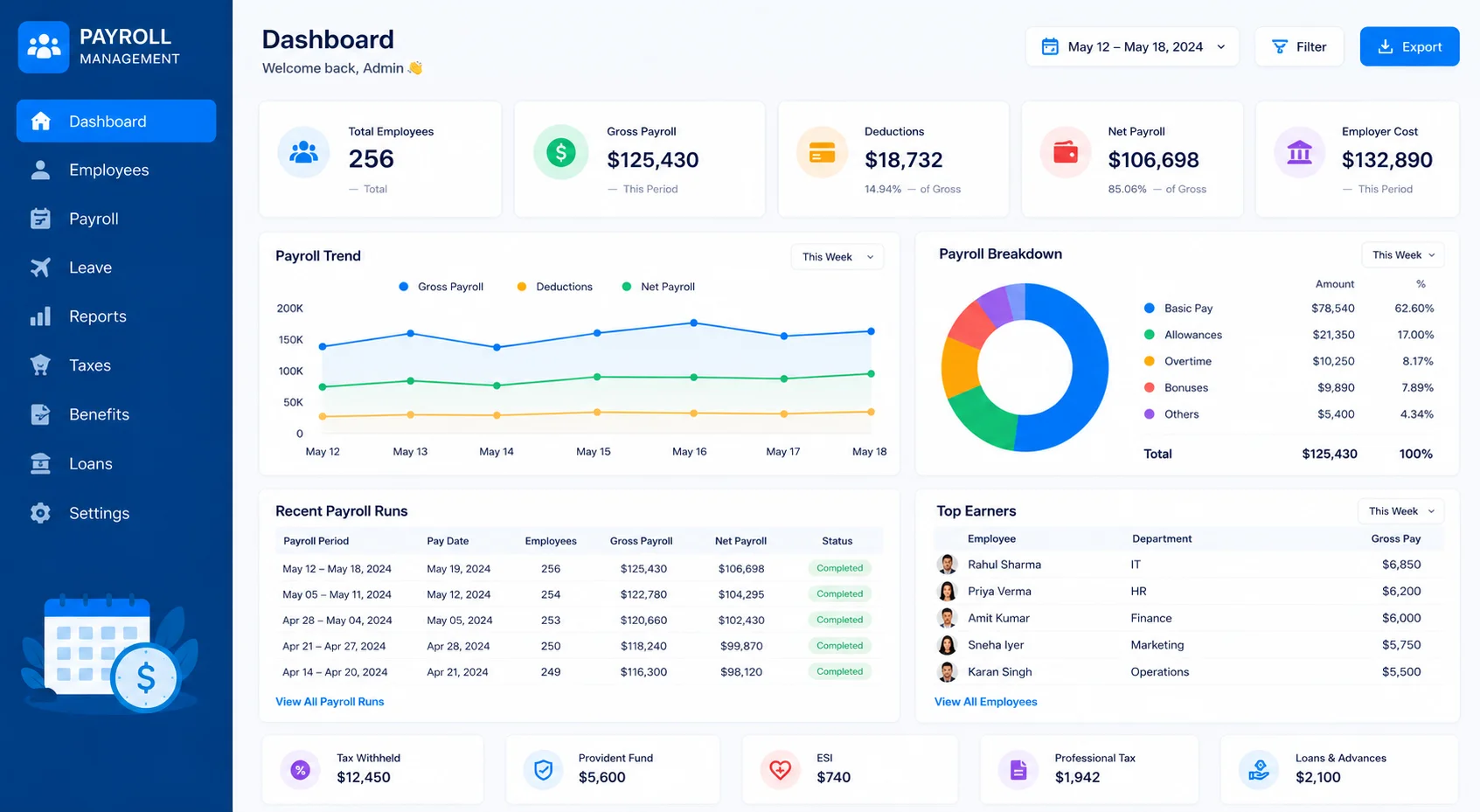The height and width of the screenshot is (812, 1480).
Task: Click the Loans icon in sidebar
Action: pyautogui.click(x=40, y=463)
